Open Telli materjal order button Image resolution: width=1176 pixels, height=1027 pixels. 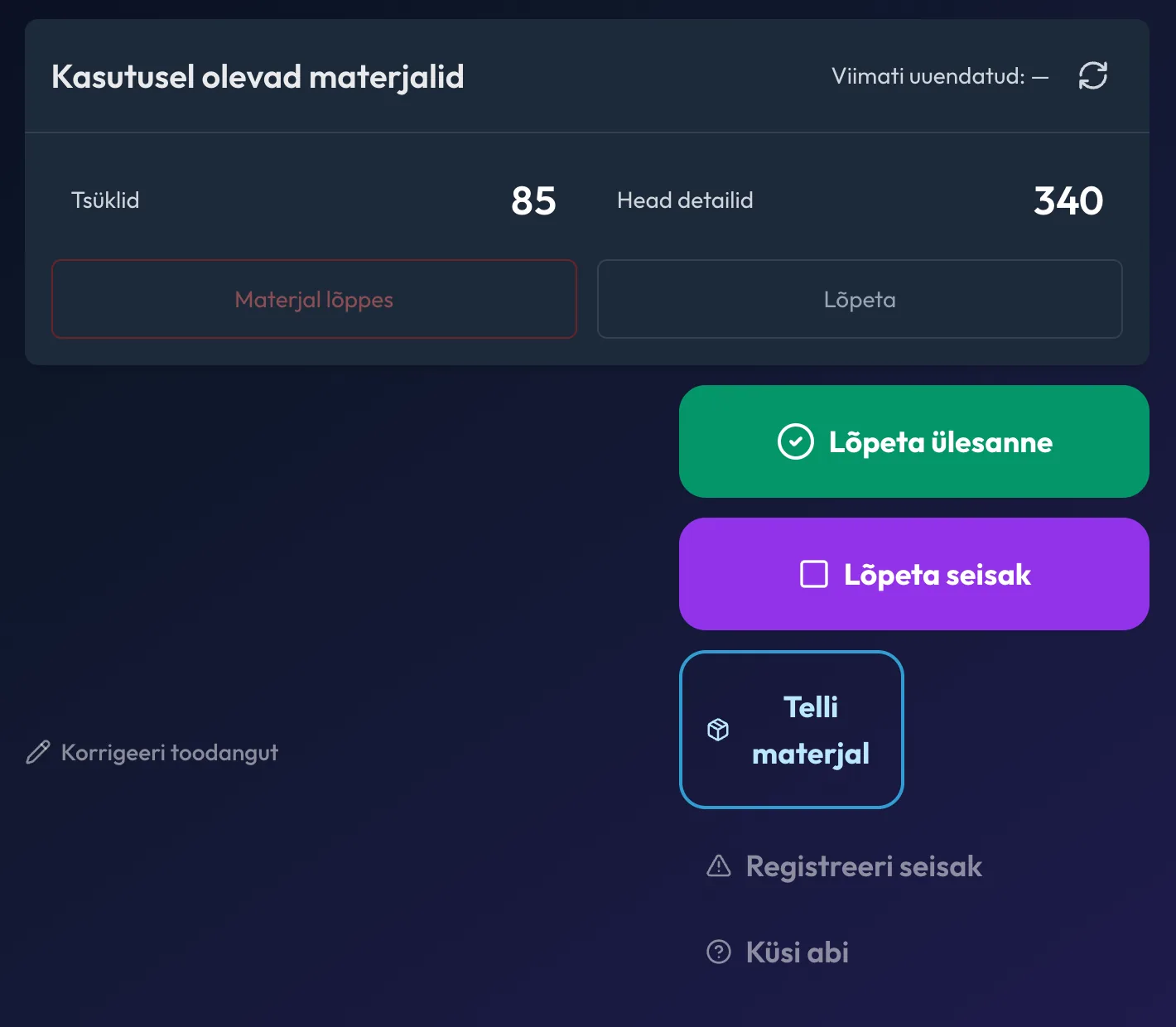(792, 730)
